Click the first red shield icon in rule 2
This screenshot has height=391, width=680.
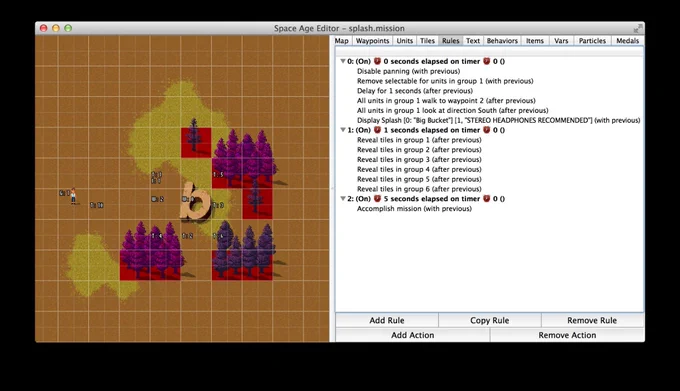(x=377, y=199)
